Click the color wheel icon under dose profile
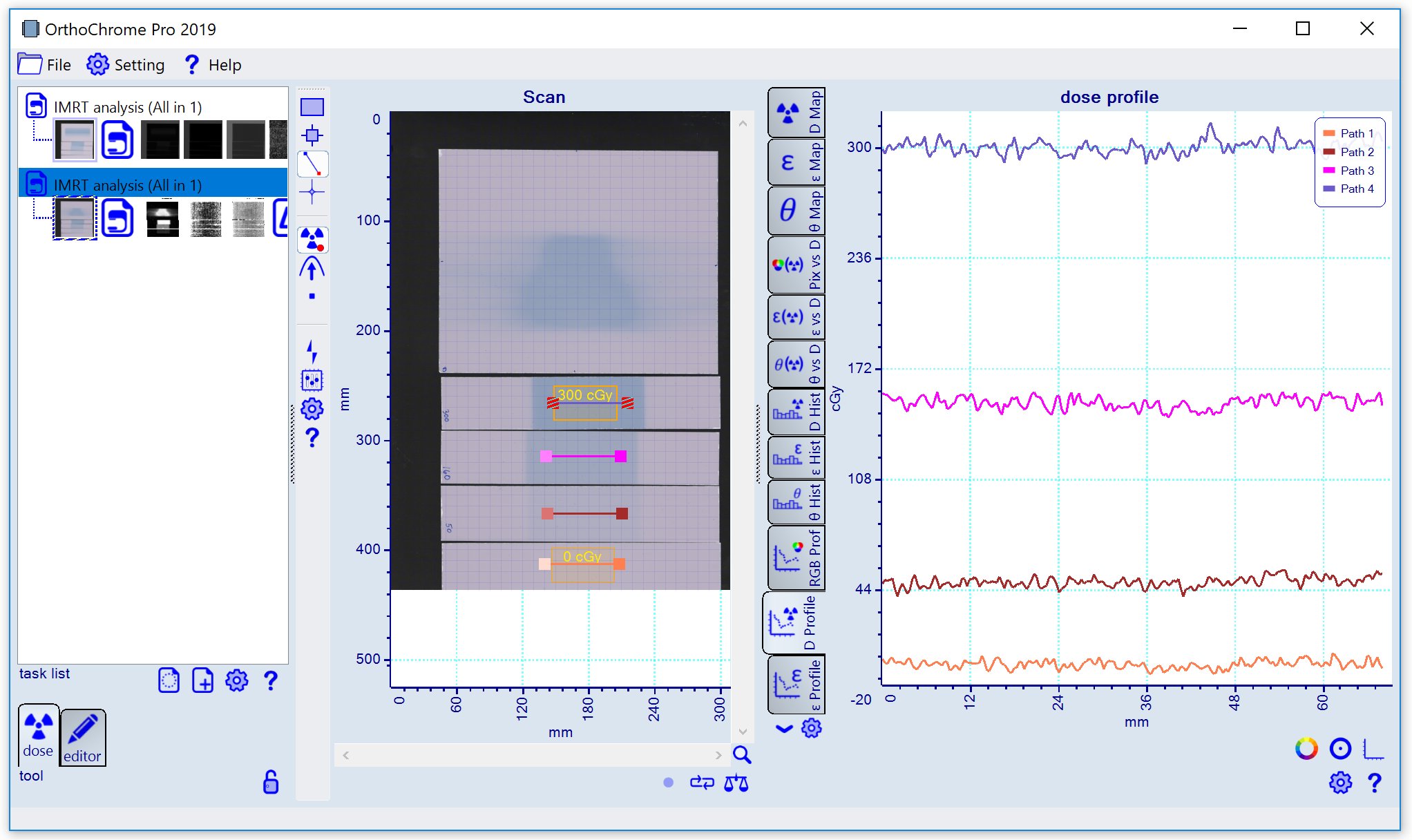The height and width of the screenshot is (840, 1412). click(1306, 748)
